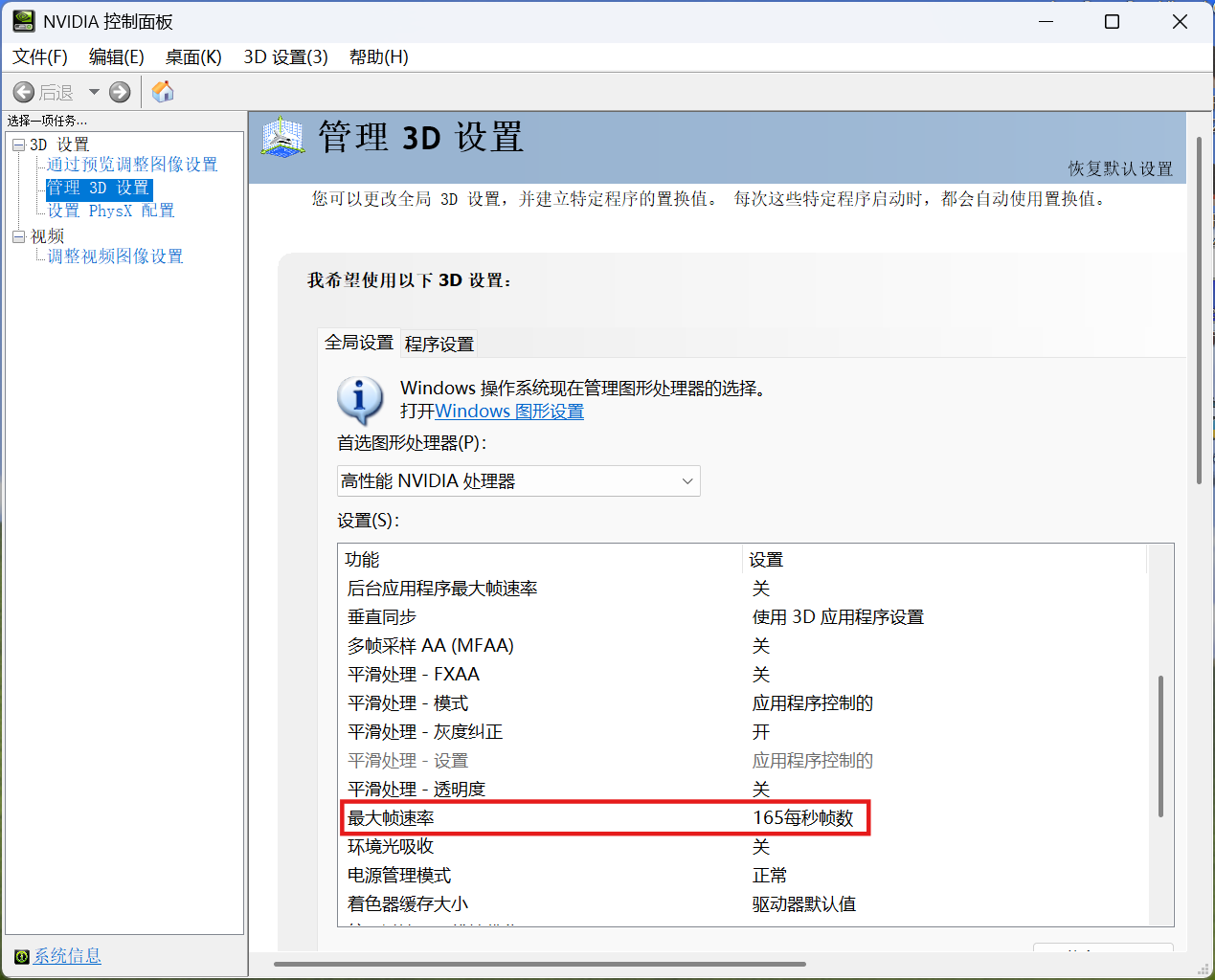Click the Back arrow icon in toolbar
Screen dimensions: 1215x980
24,92
